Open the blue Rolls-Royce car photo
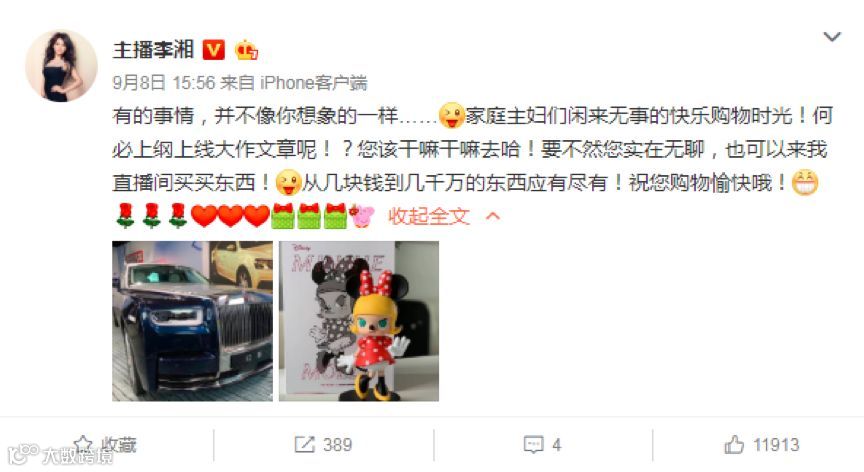Viewport: 864px width, 472px height. click(192, 321)
